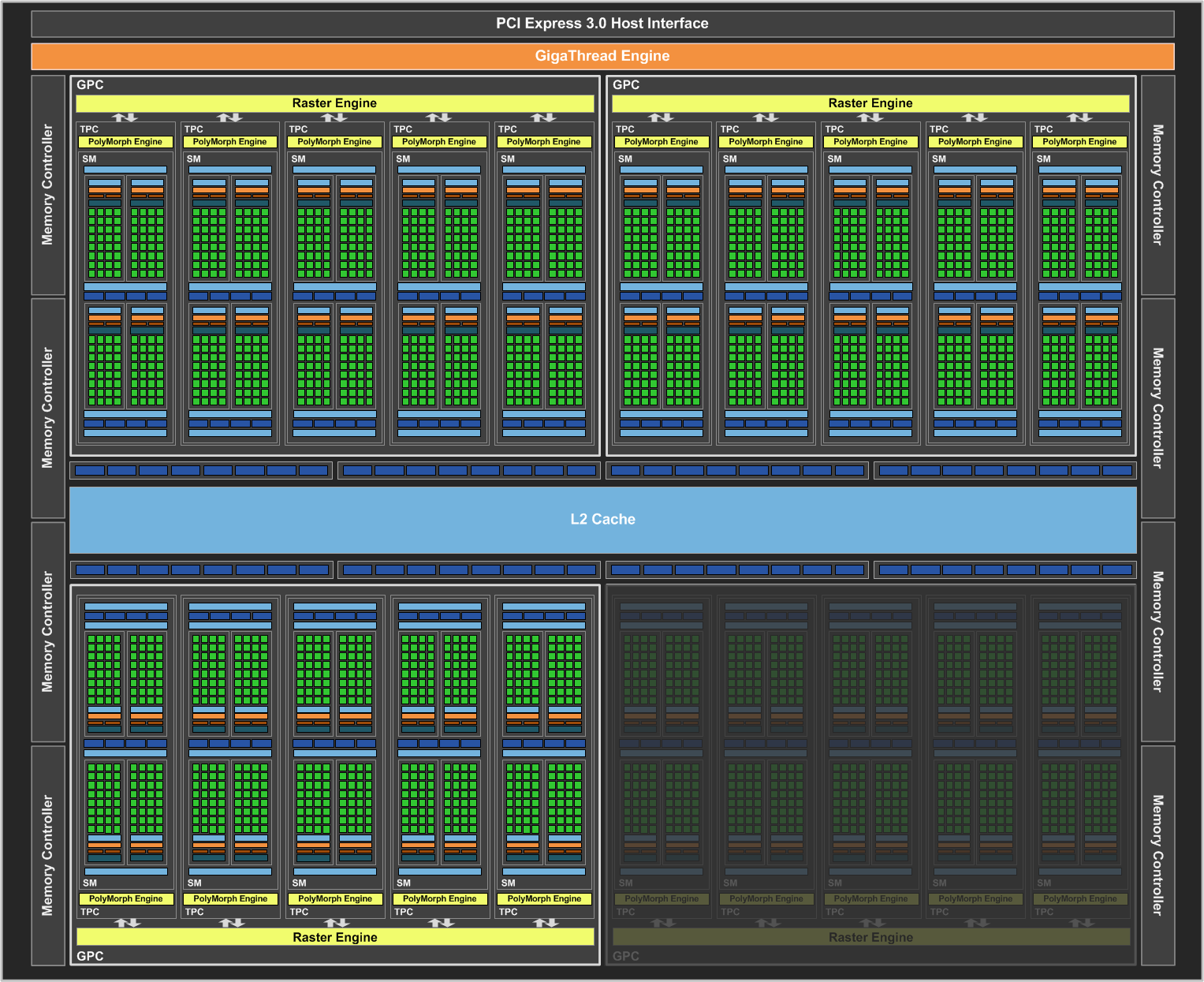Click the arrows icon above rightmost top-right TPC
The height and width of the screenshot is (982, 1204).
point(1079,118)
